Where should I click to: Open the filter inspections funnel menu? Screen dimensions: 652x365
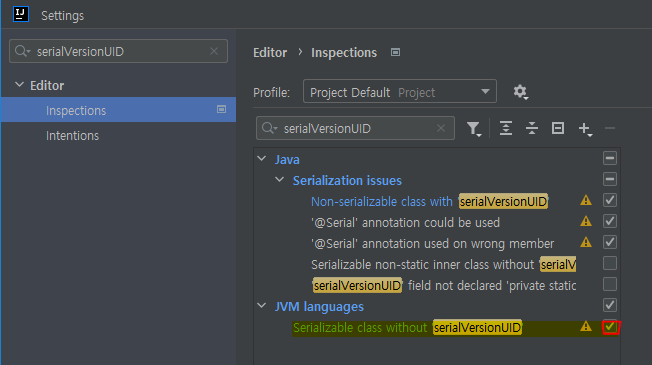(x=474, y=128)
